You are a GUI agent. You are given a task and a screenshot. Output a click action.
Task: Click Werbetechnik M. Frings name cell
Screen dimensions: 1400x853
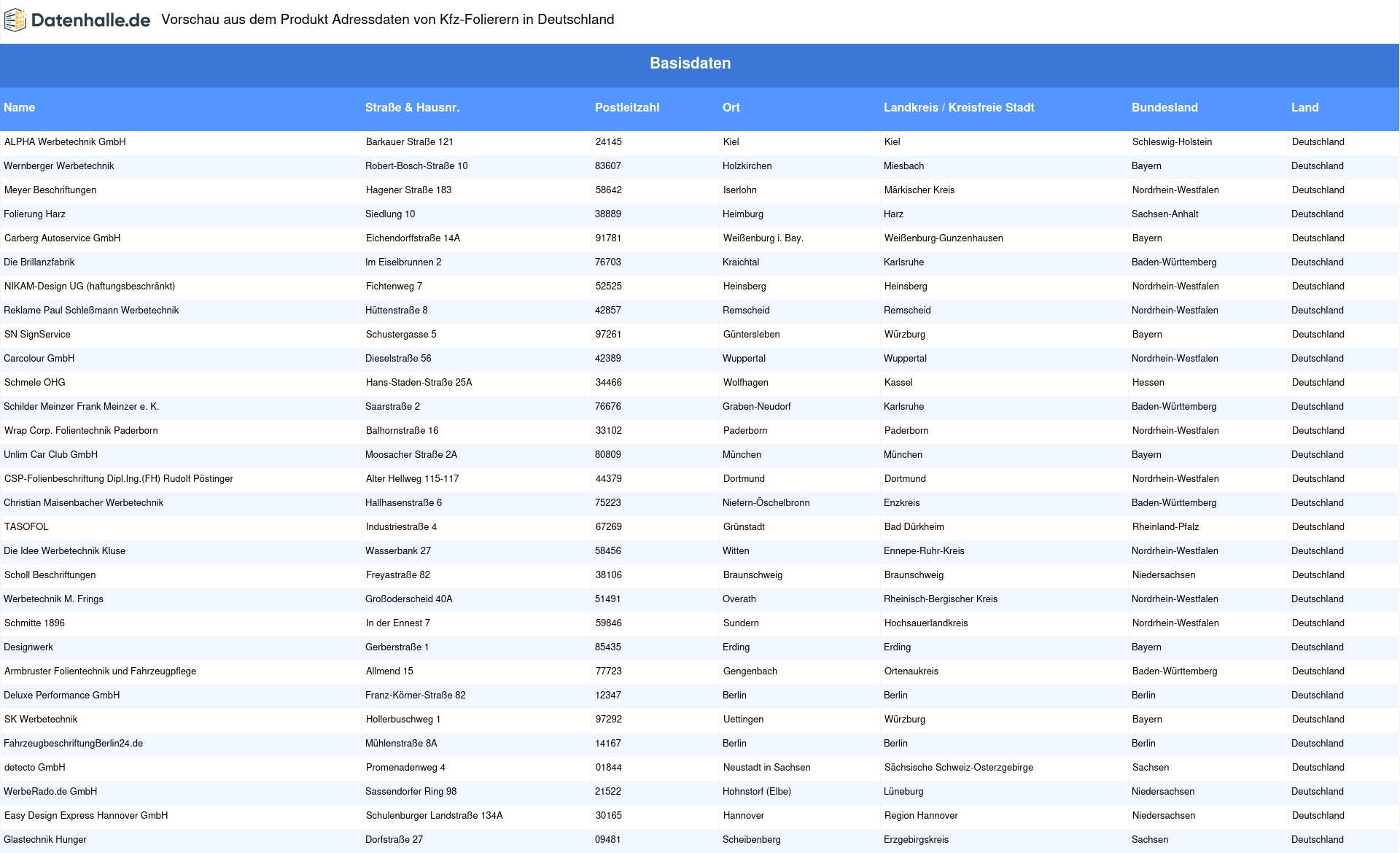pos(53,599)
